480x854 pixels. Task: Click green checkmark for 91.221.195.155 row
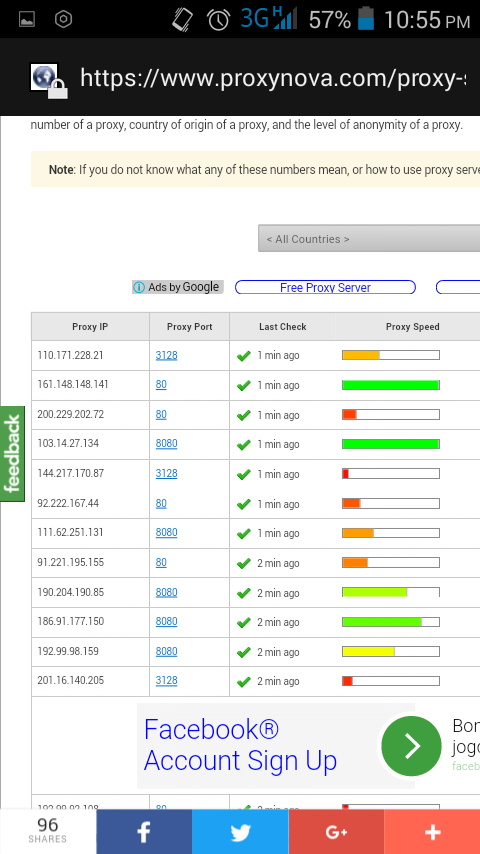coord(244,564)
